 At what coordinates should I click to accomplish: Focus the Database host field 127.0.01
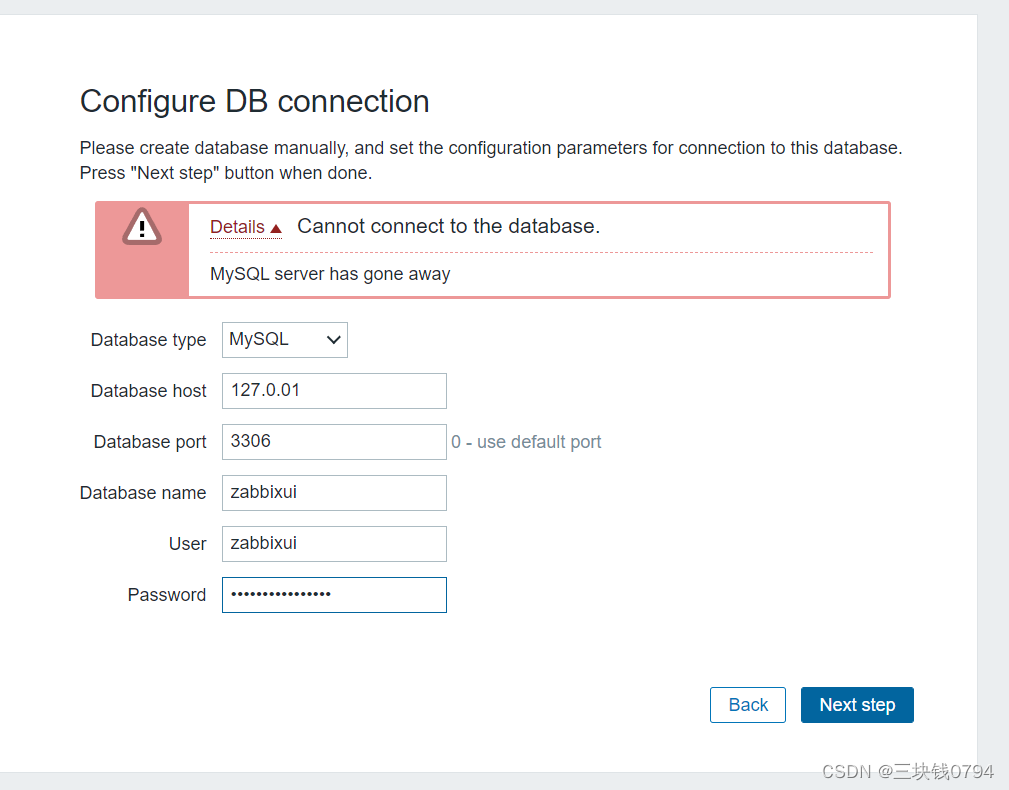coord(334,391)
